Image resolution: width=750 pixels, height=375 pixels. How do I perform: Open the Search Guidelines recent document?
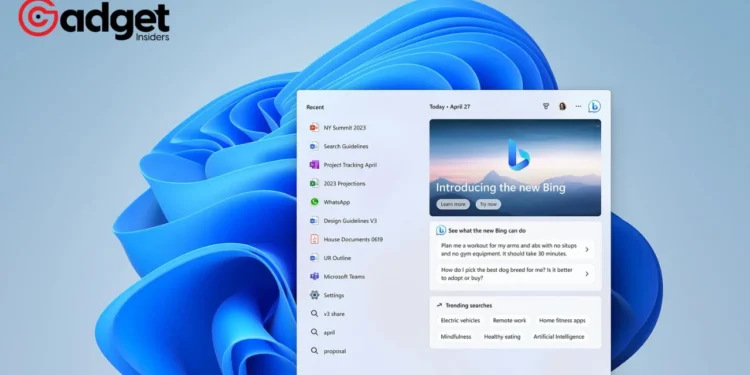[x=346, y=146]
